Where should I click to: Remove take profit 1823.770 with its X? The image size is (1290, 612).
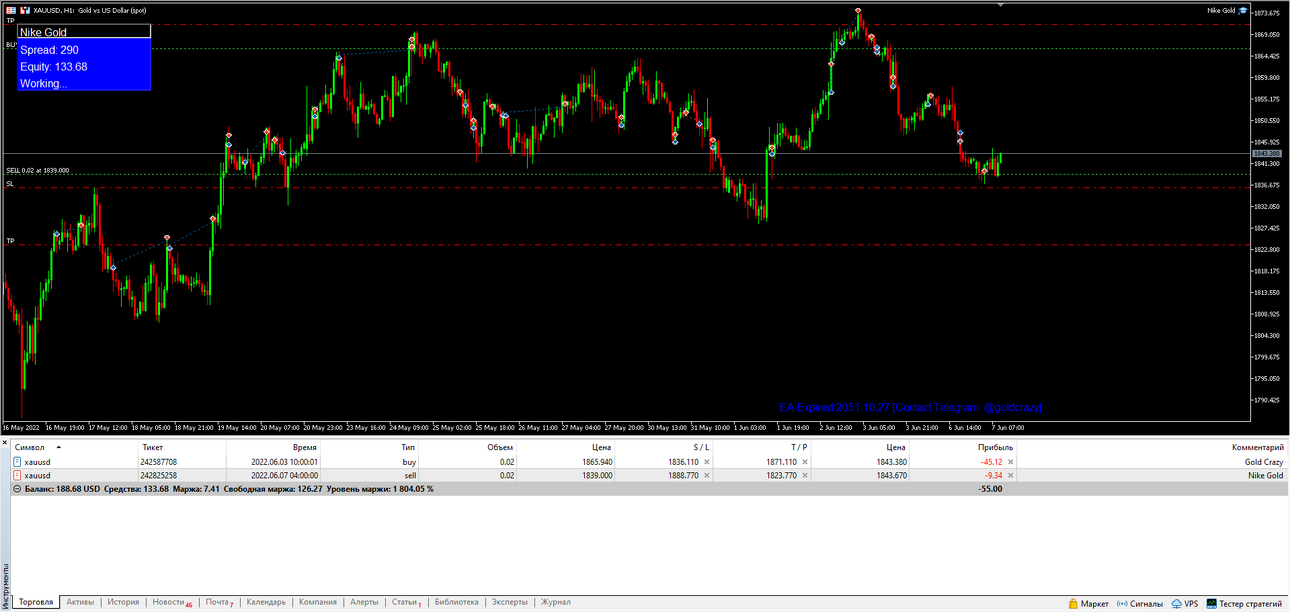click(804, 476)
